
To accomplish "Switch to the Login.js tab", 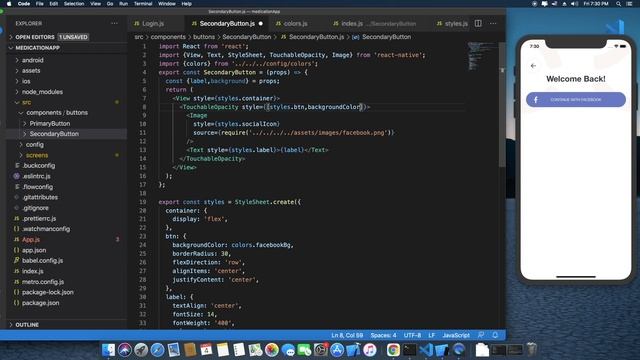I will pyautogui.click(x=153, y=24).
